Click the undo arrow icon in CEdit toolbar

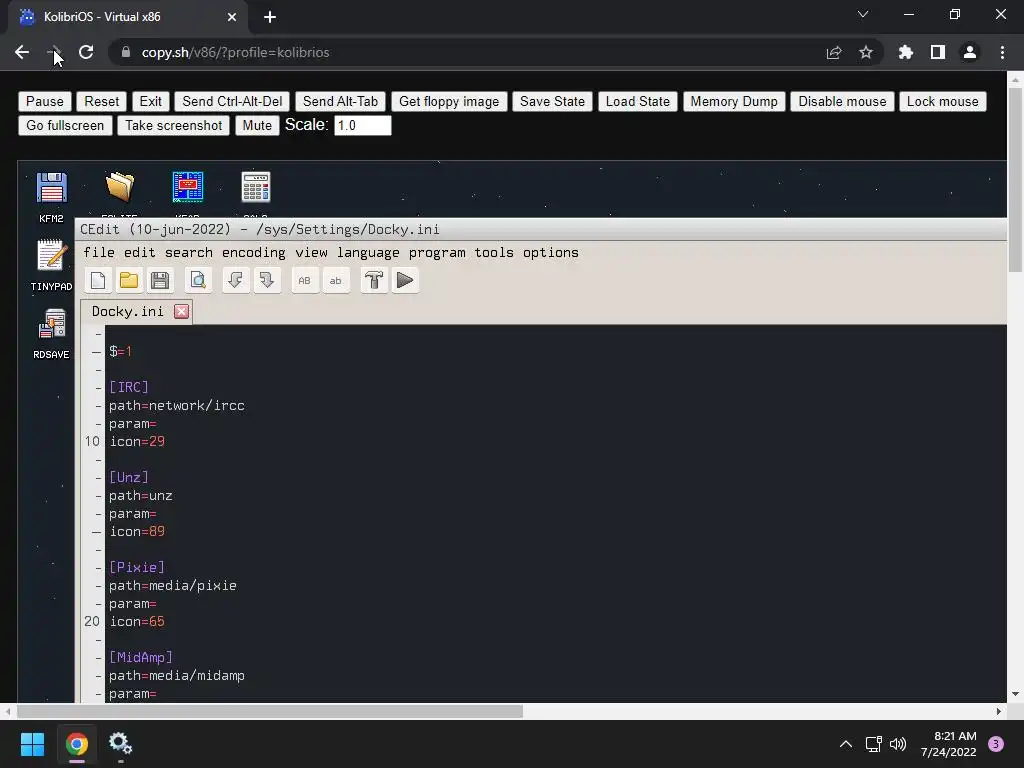pos(236,280)
